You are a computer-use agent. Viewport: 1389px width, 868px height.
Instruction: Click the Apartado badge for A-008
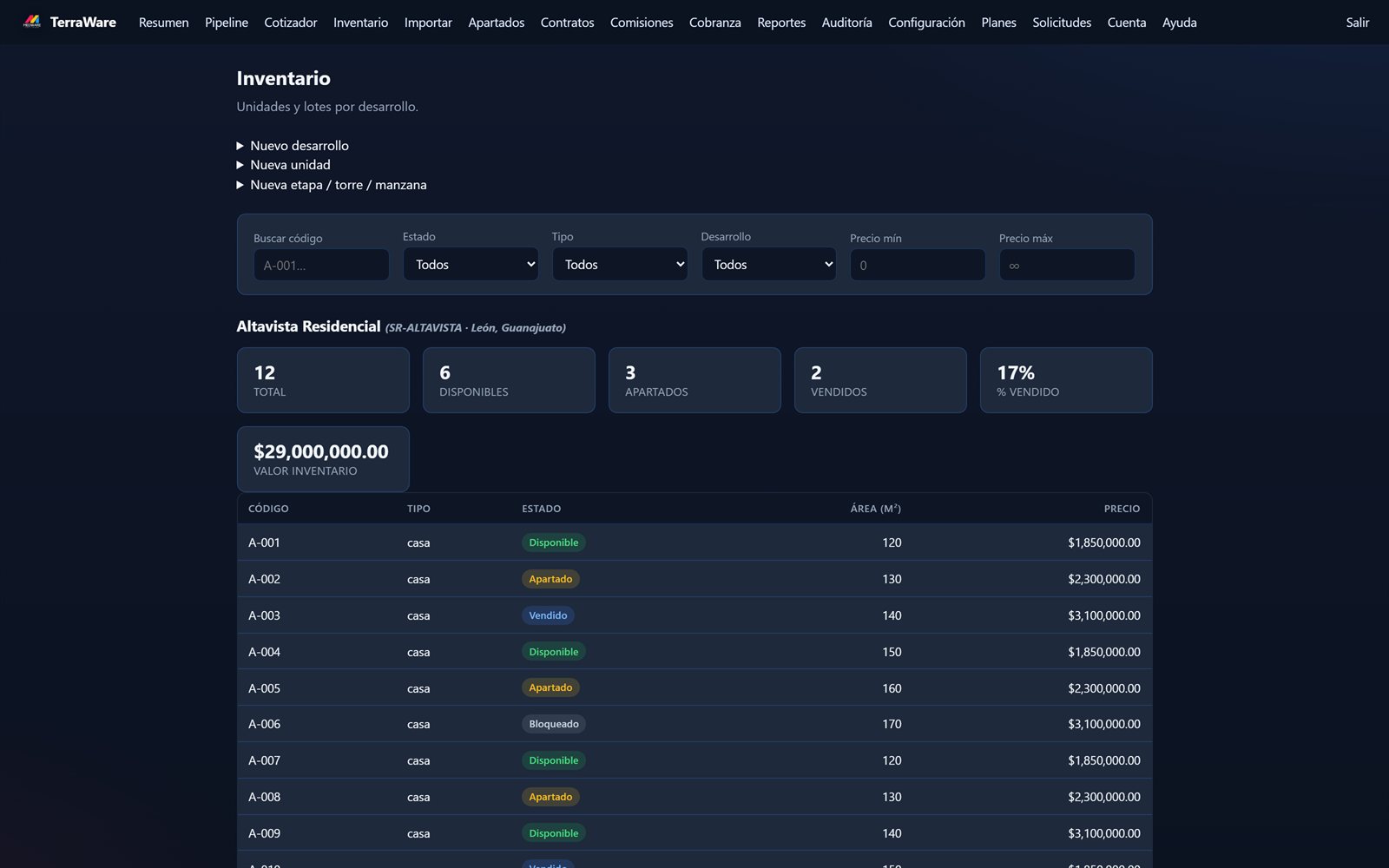tap(550, 797)
